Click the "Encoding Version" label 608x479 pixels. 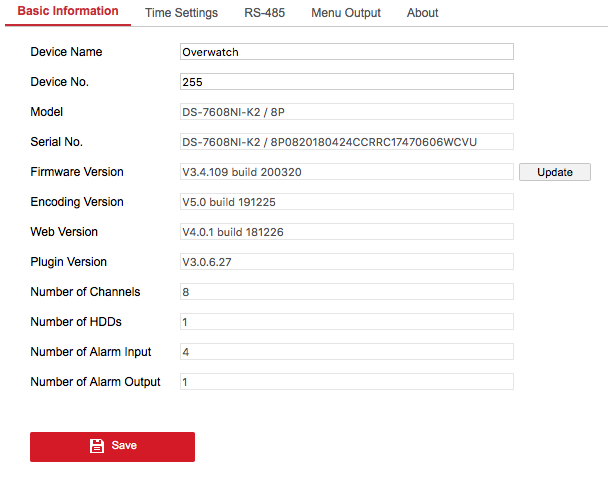pyautogui.click(x=77, y=202)
